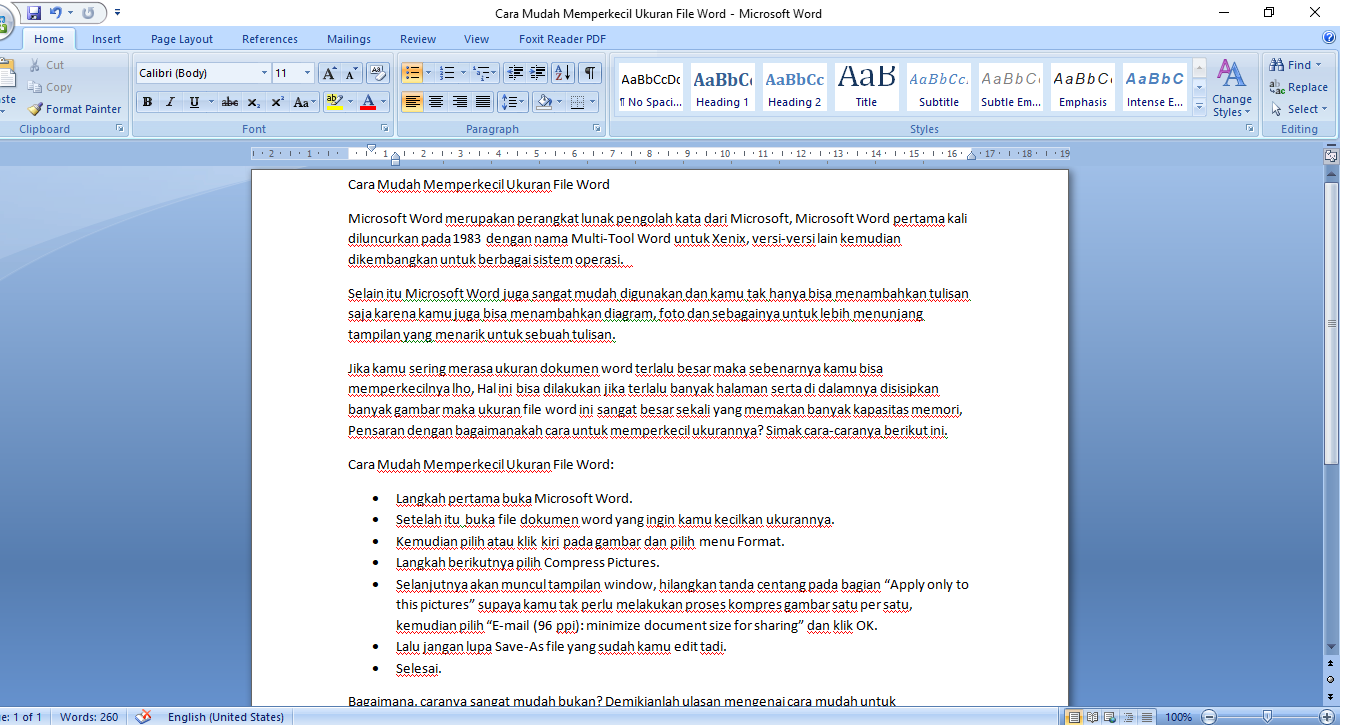Screen dimensions: 1346x725
Task: Decrease paragraph indent
Action: point(515,73)
